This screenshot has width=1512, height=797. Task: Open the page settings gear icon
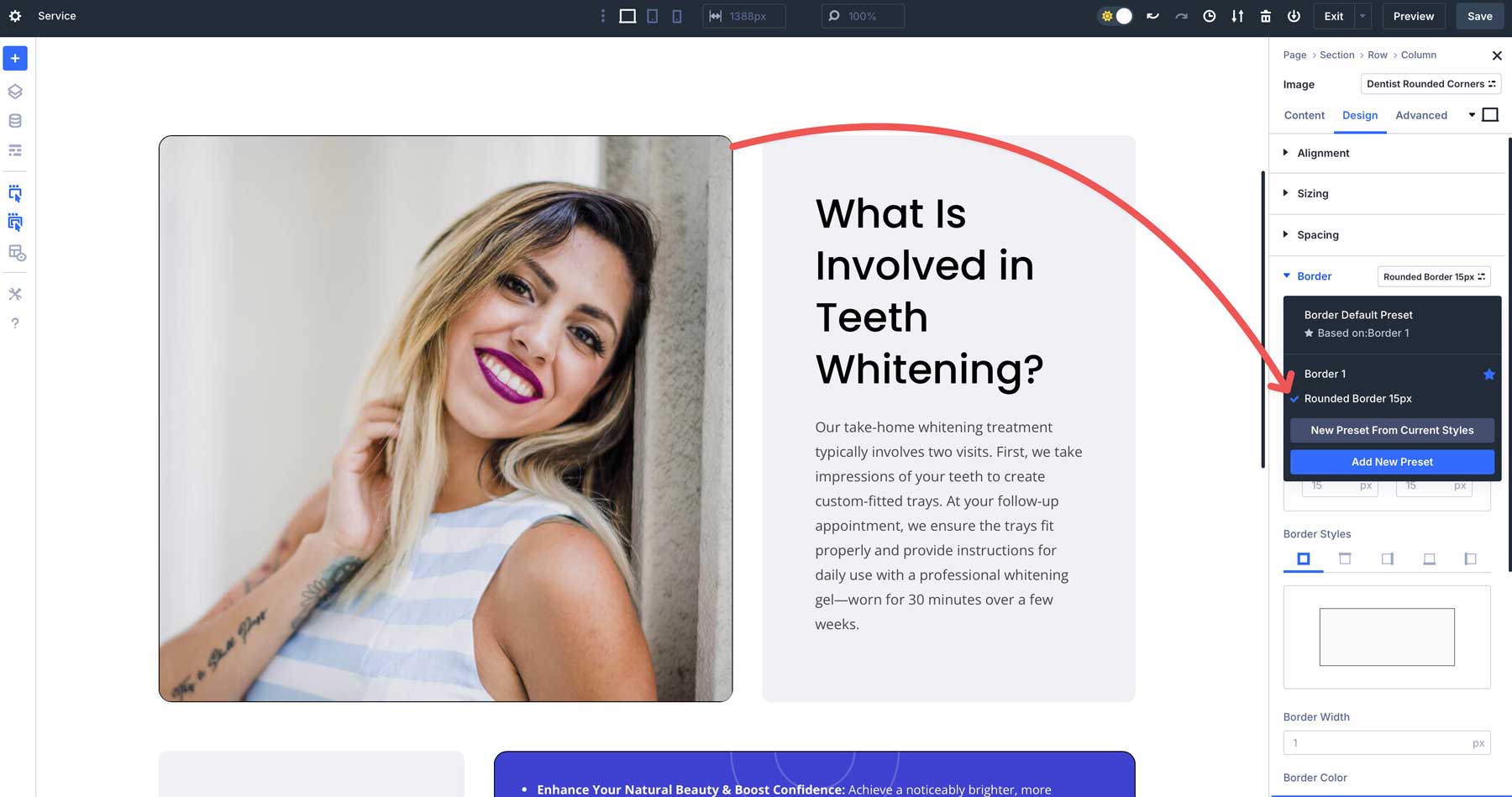pyautogui.click(x=15, y=16)
